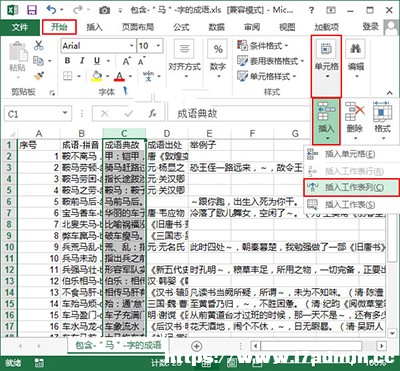Apply the red font color A

coord(119,76)
